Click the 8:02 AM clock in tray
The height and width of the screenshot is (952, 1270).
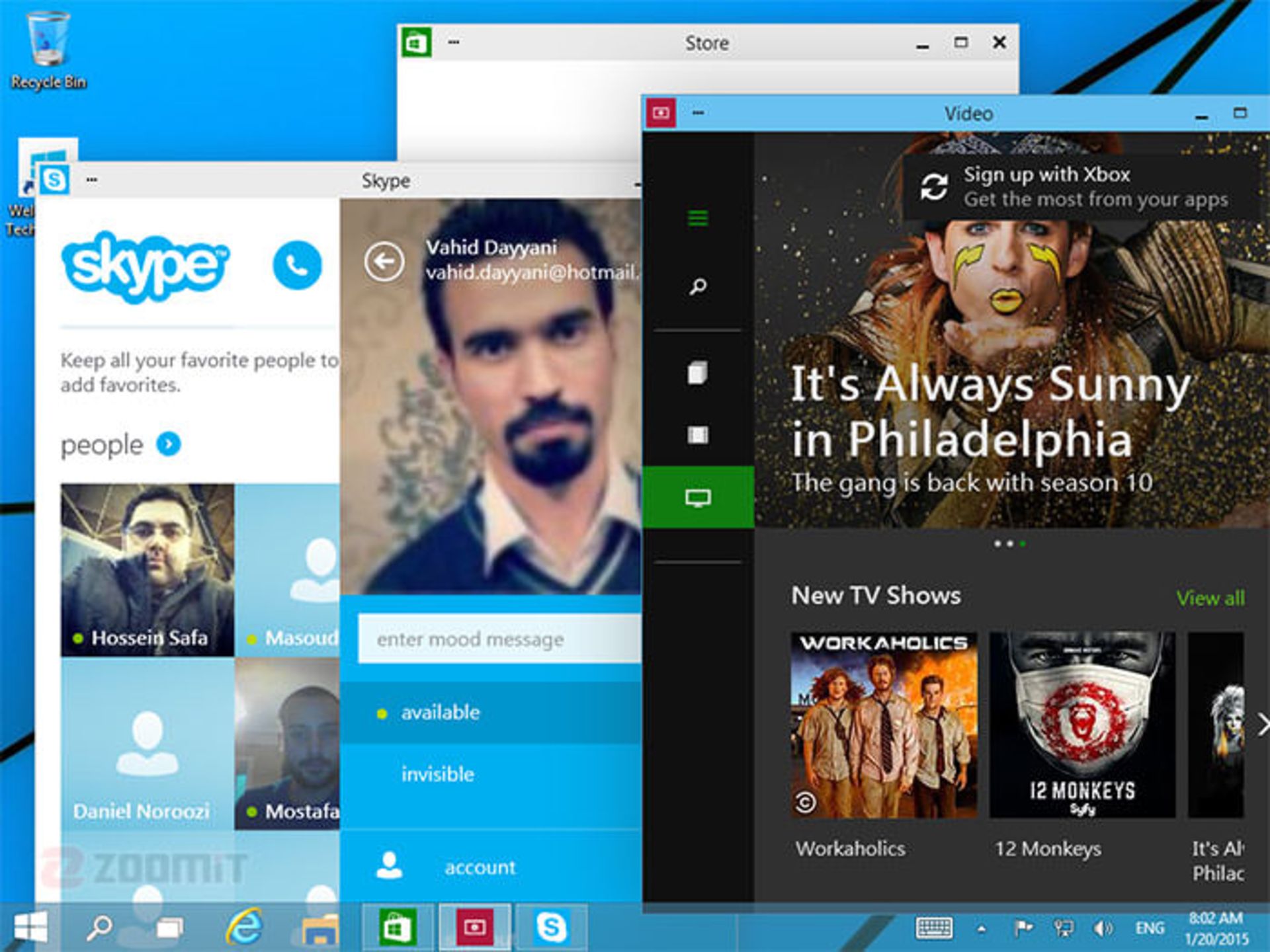1216,918
